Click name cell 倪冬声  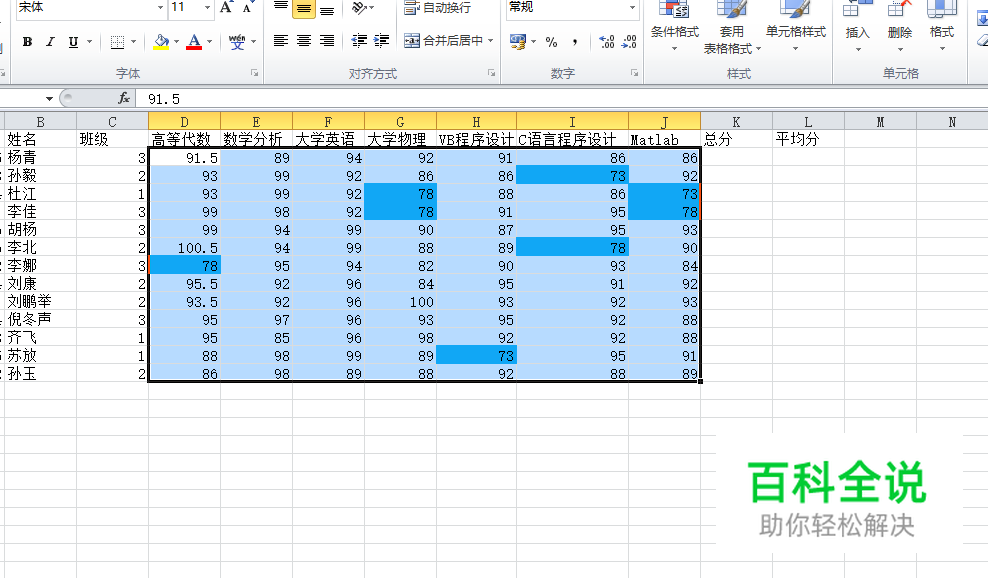click(40, 320)
